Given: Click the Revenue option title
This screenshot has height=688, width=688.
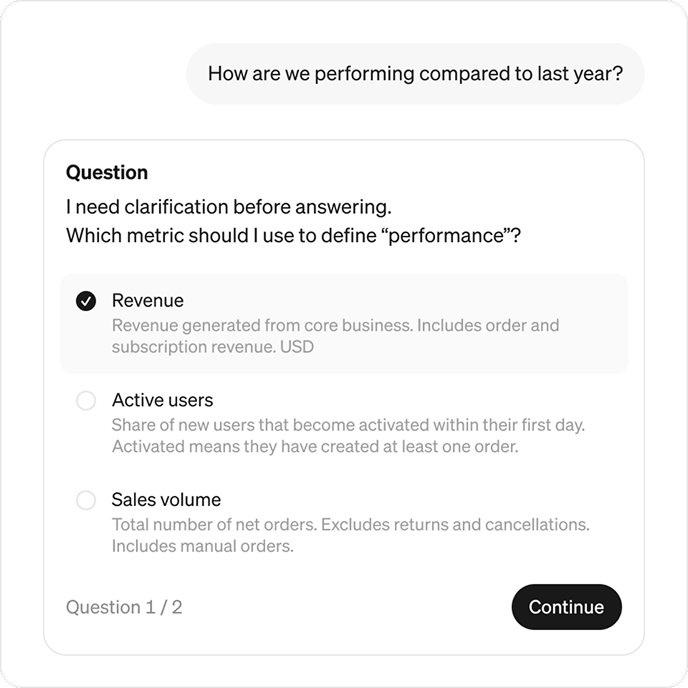Looking at the screenshot, I should [x=148, y=300].
